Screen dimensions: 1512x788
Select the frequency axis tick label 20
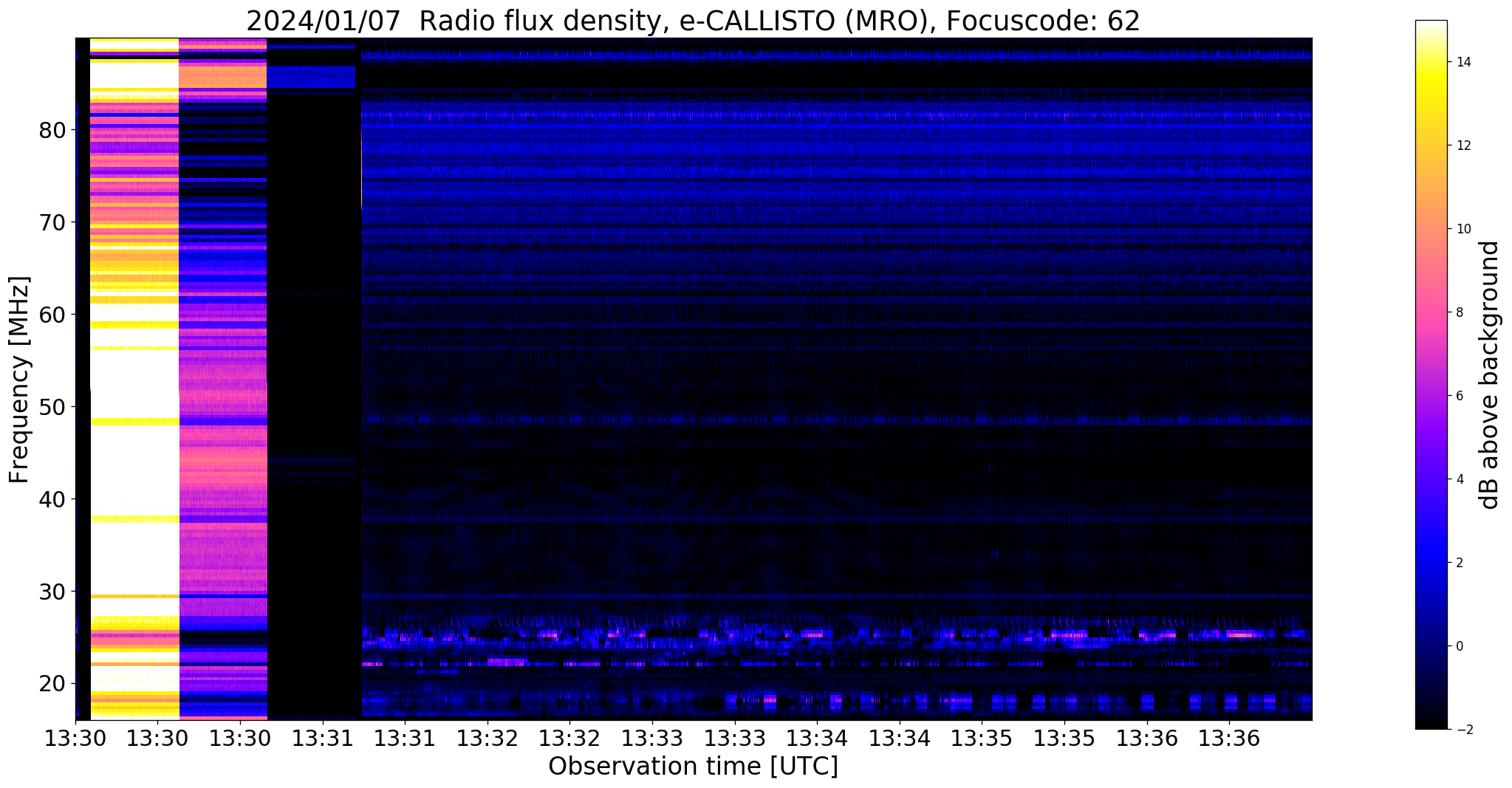click(x=52, y=684)
